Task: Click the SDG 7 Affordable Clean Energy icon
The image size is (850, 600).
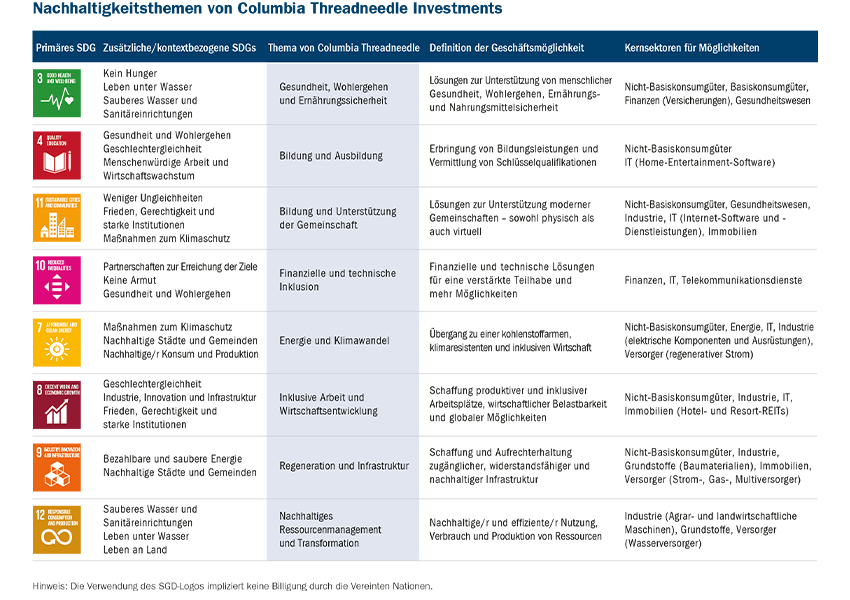Action: 57,343
